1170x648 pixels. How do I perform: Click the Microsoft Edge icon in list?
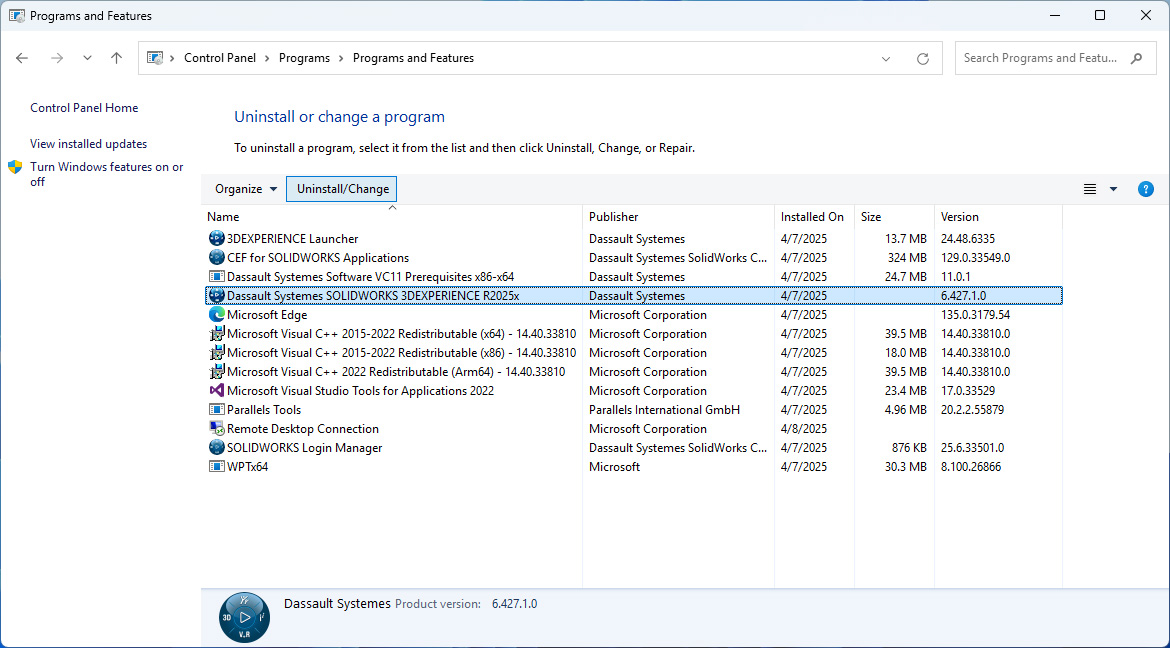pyautogui.click(x=216, y=315)
